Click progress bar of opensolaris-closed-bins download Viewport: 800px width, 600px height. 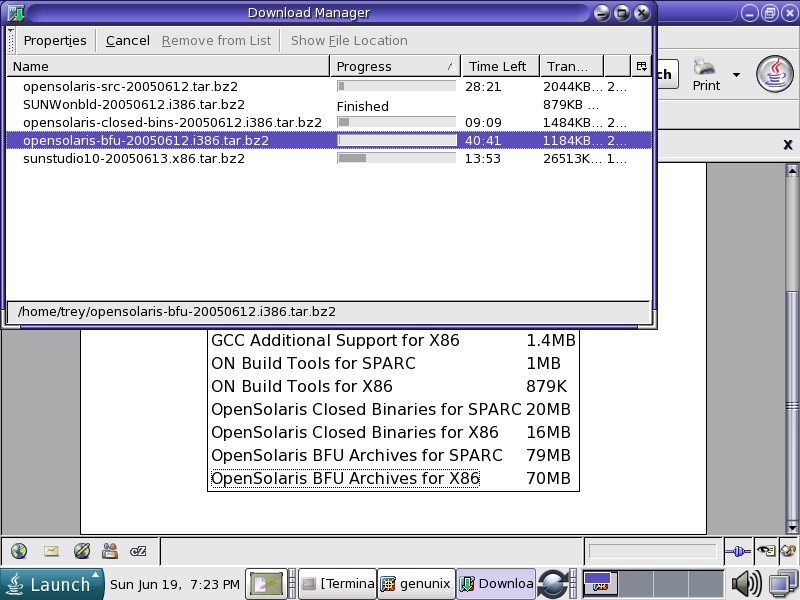pos(396,122)
